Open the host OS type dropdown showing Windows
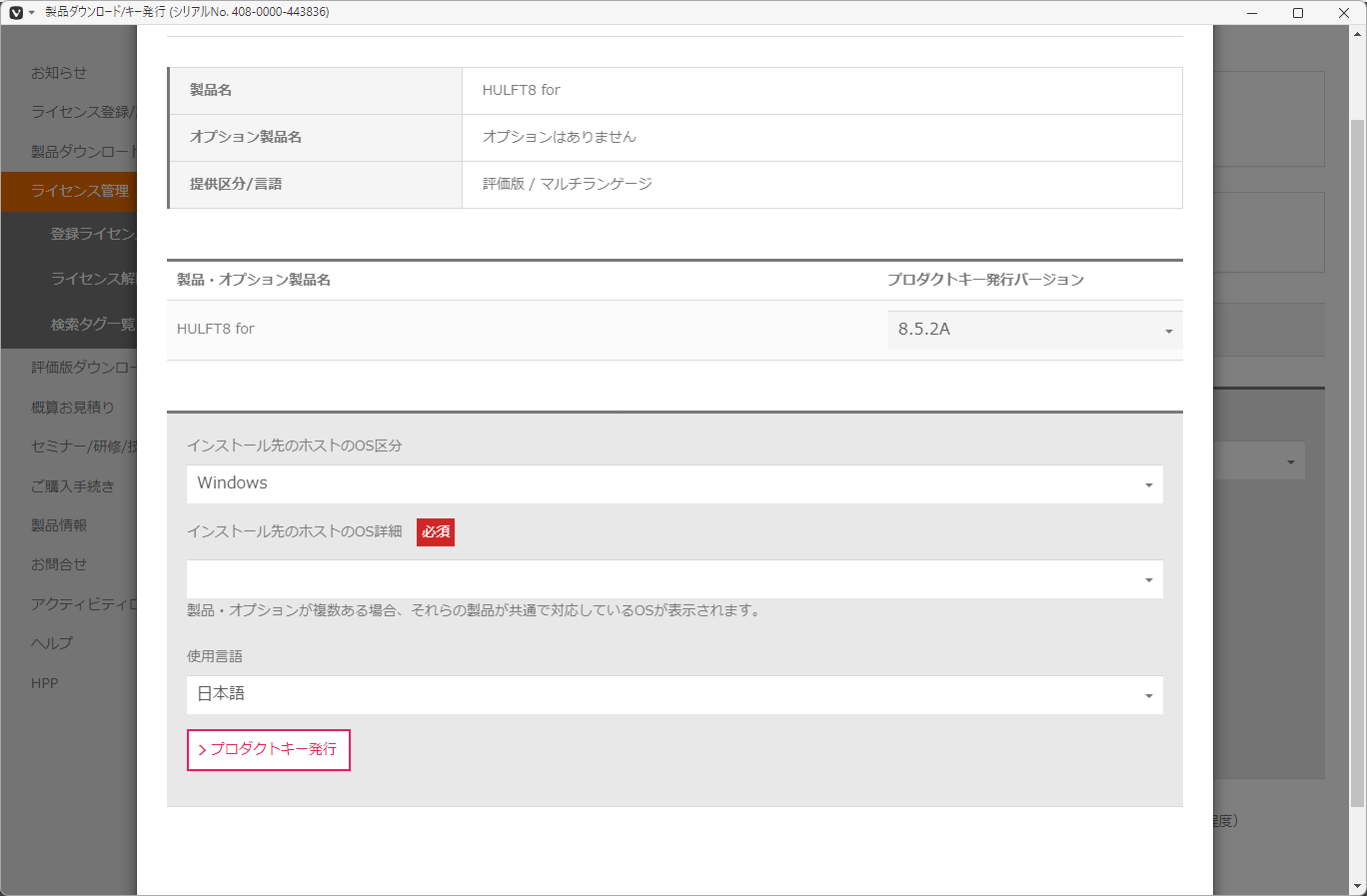This screenshot has width=1367, height=896. click(x=675, y=484)
